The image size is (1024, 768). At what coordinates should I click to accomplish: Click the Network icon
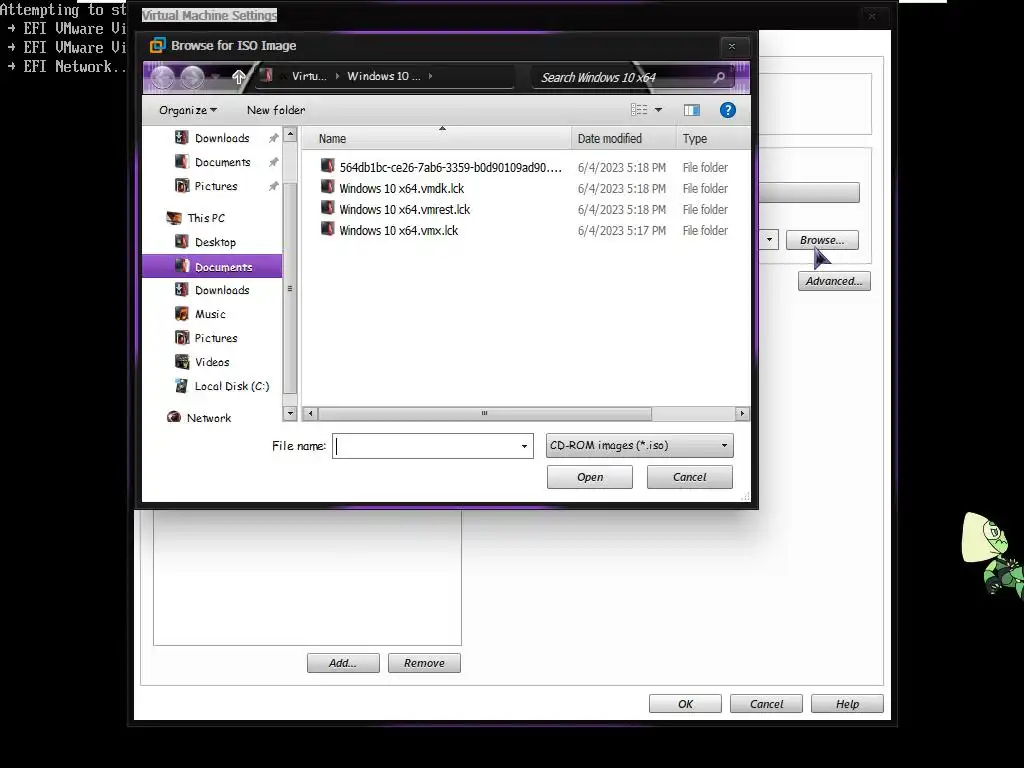point(174,417)
